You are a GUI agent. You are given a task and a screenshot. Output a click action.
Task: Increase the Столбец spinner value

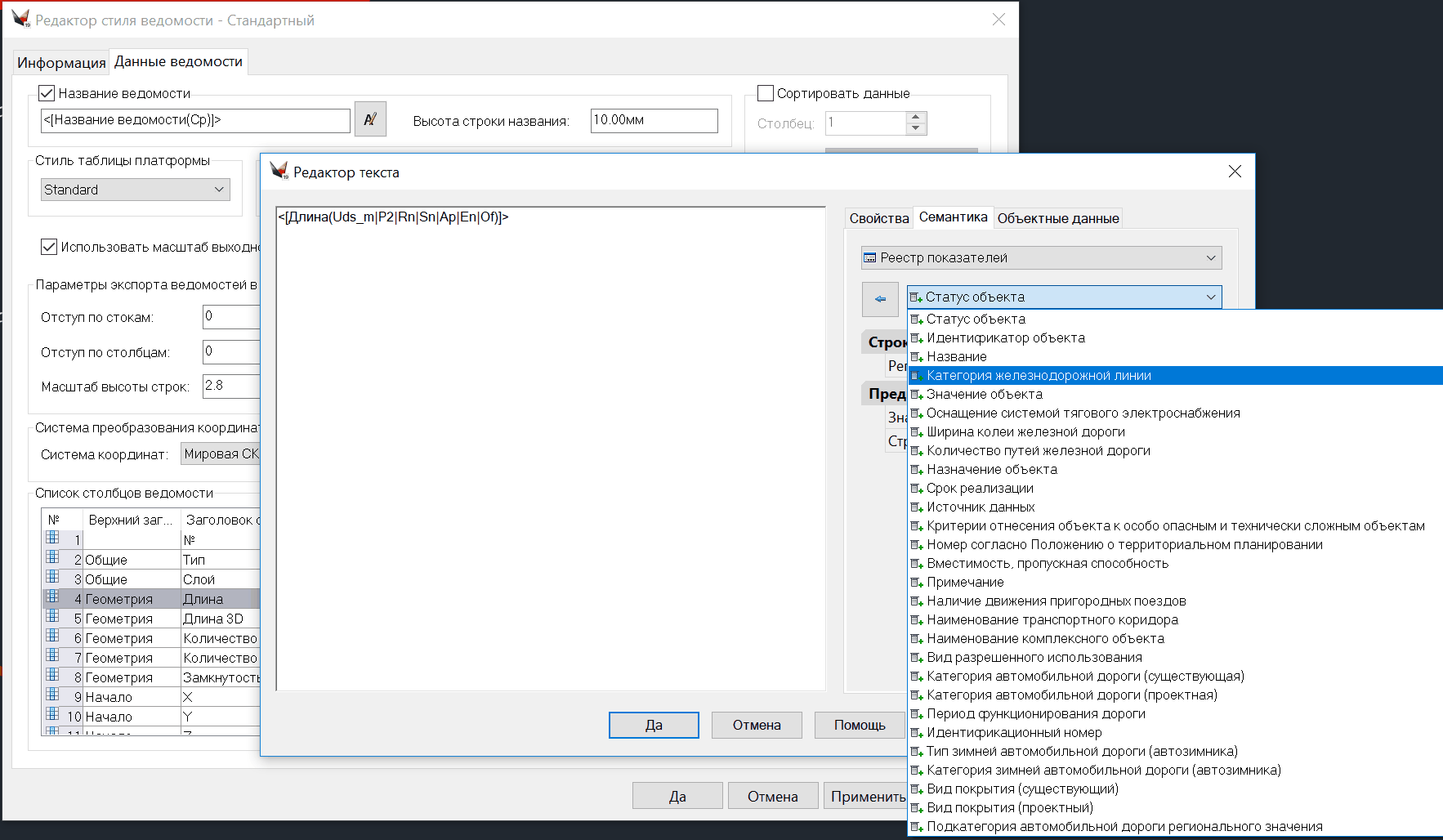pos(916,117)
